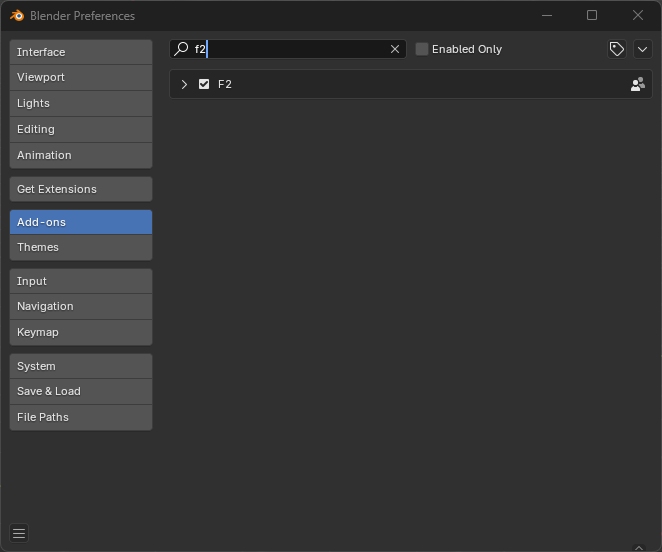Toggle the Enabled Only checkbox

(422, 49)
